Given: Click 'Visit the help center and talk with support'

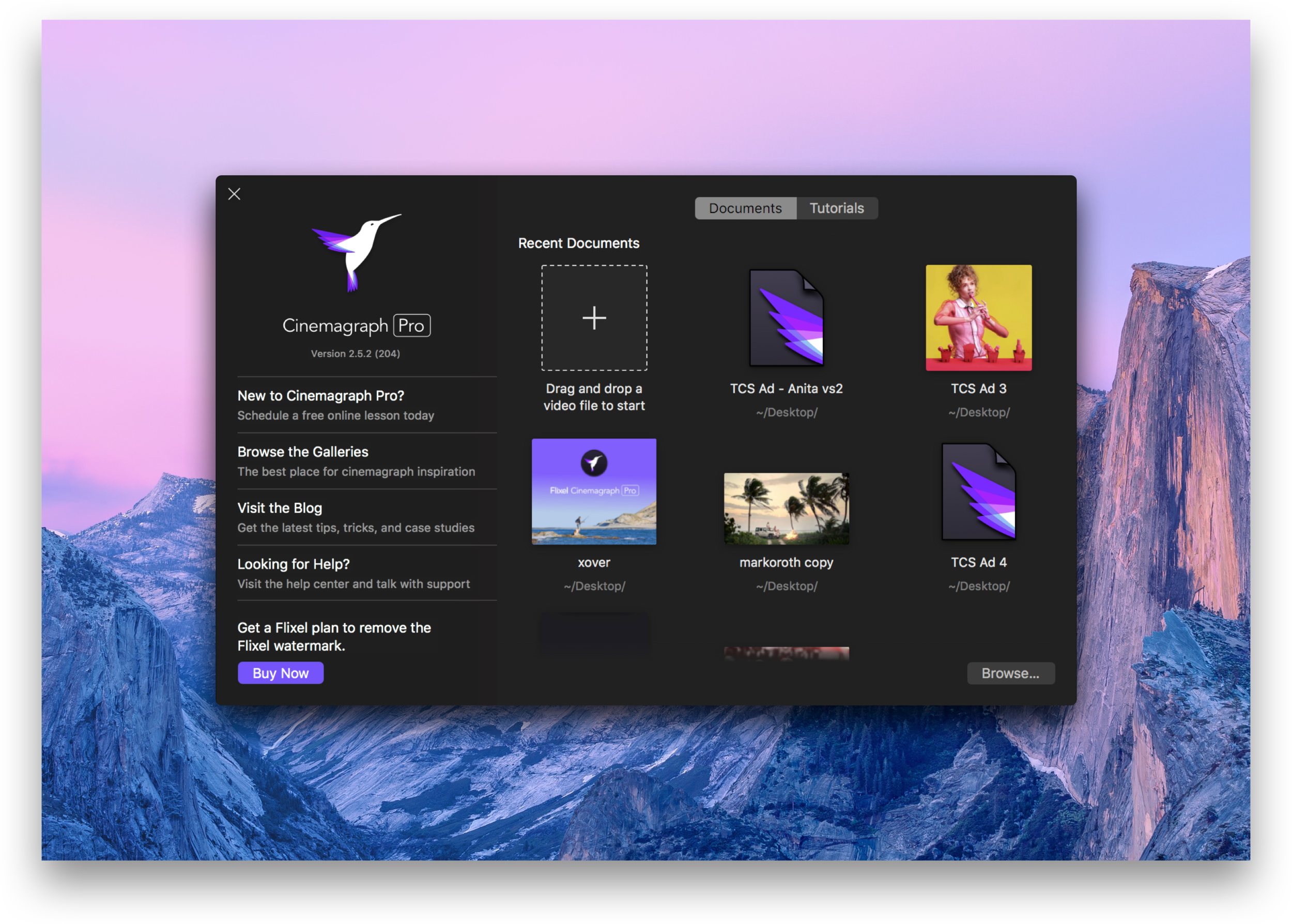Looking at the screenshot, I should 353,584.
